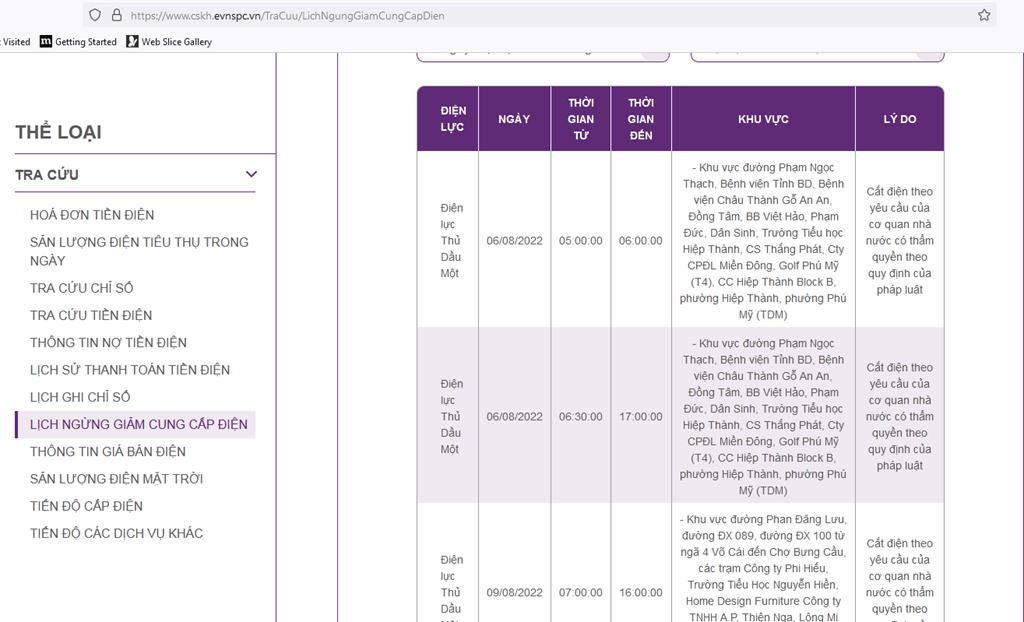Click the NGÀY column header
Image resolution: width=1024 pixels, height=622 pixels.
pos(515,119)
